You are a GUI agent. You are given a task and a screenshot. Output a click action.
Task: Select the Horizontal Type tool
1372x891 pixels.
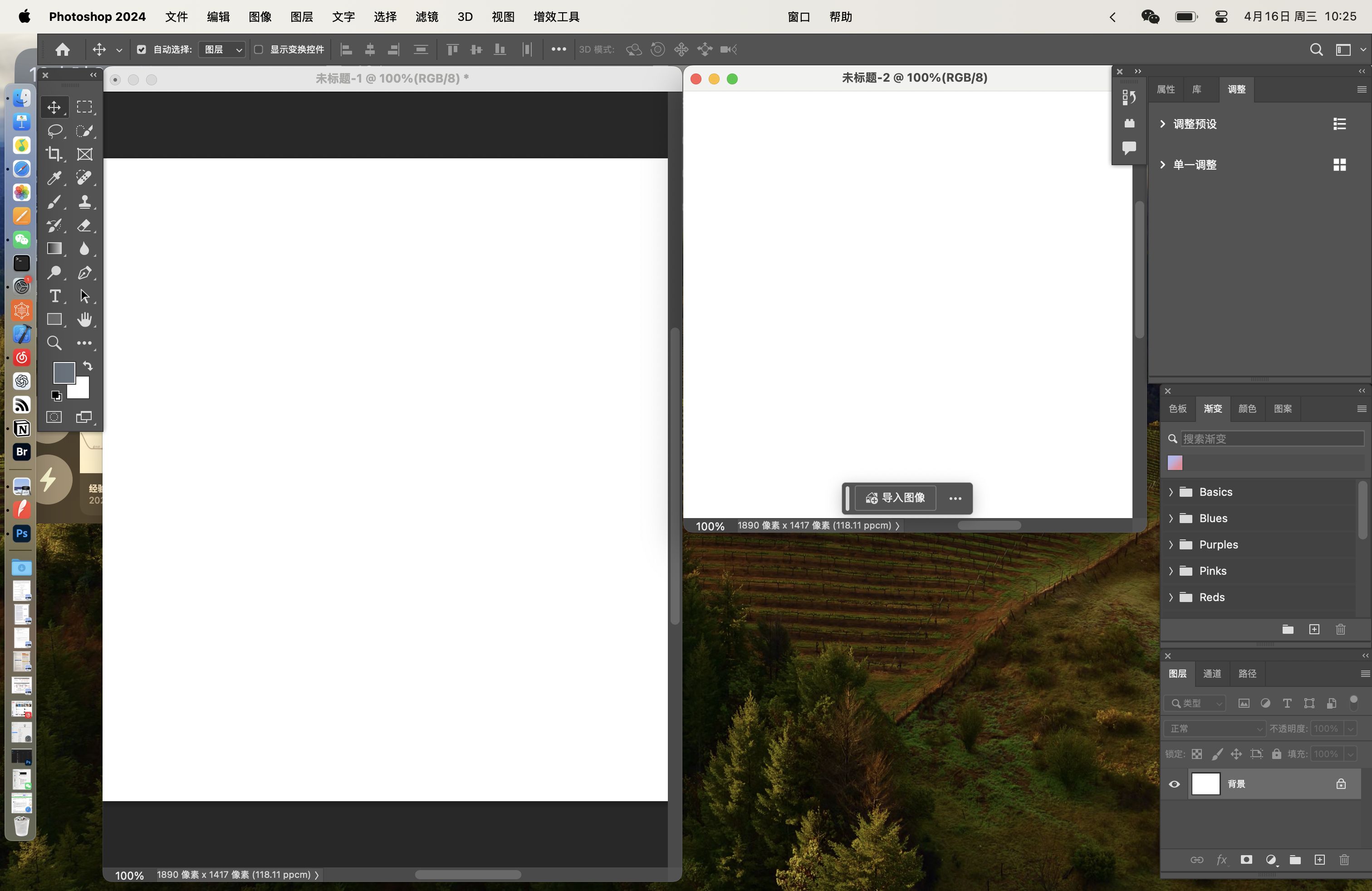click(x=55, y=296)
